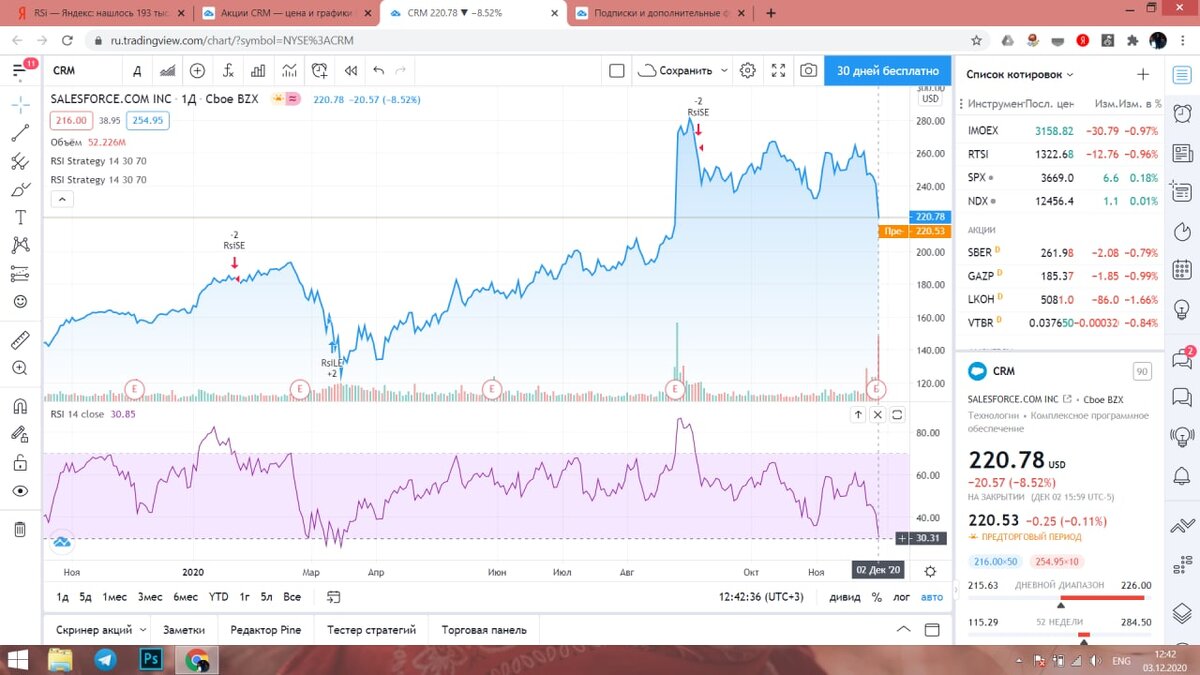
Task: Select the pitchfork drawing tool
Action: (x=20, y=161)
